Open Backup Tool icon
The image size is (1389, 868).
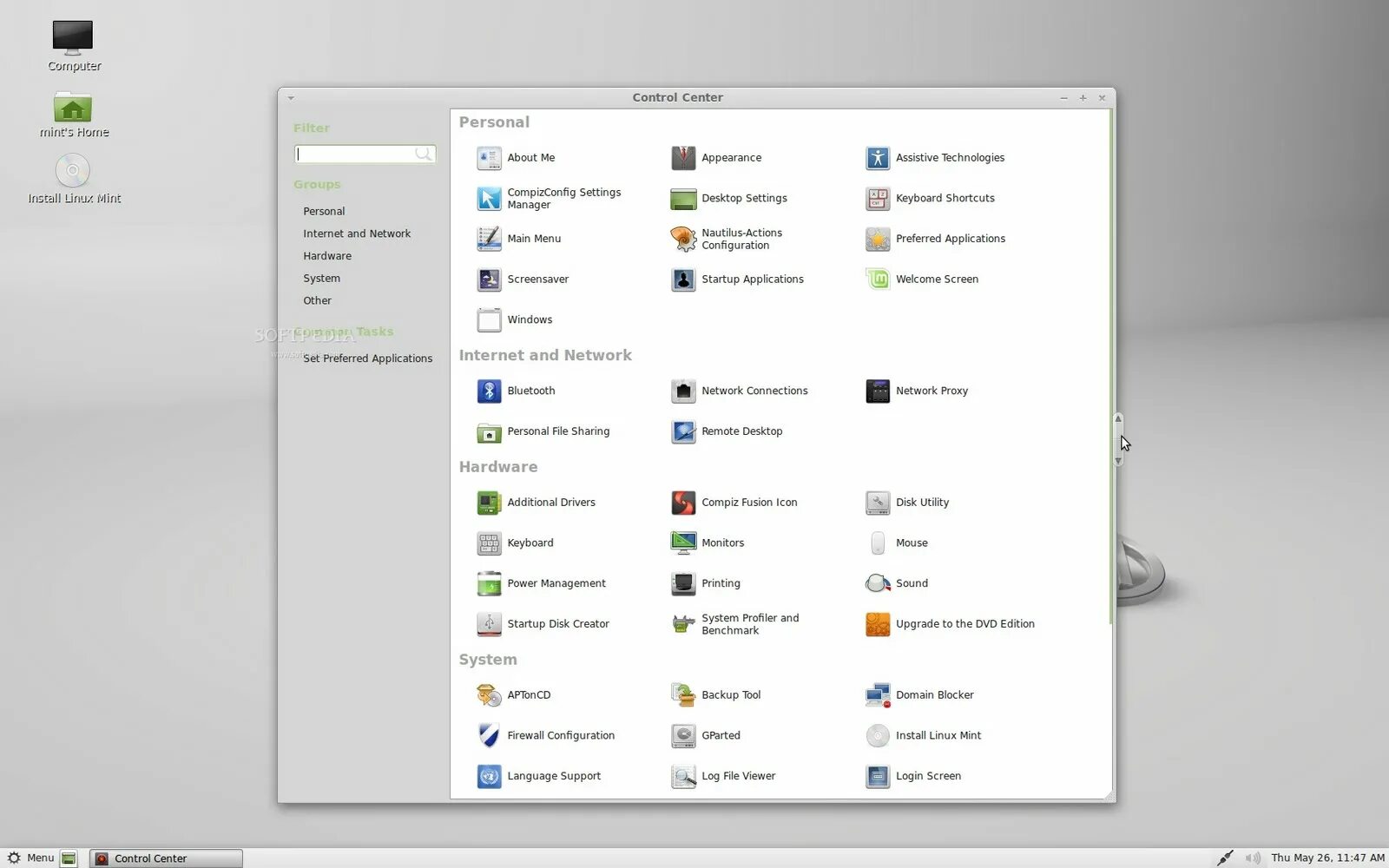tap(683, 695)
